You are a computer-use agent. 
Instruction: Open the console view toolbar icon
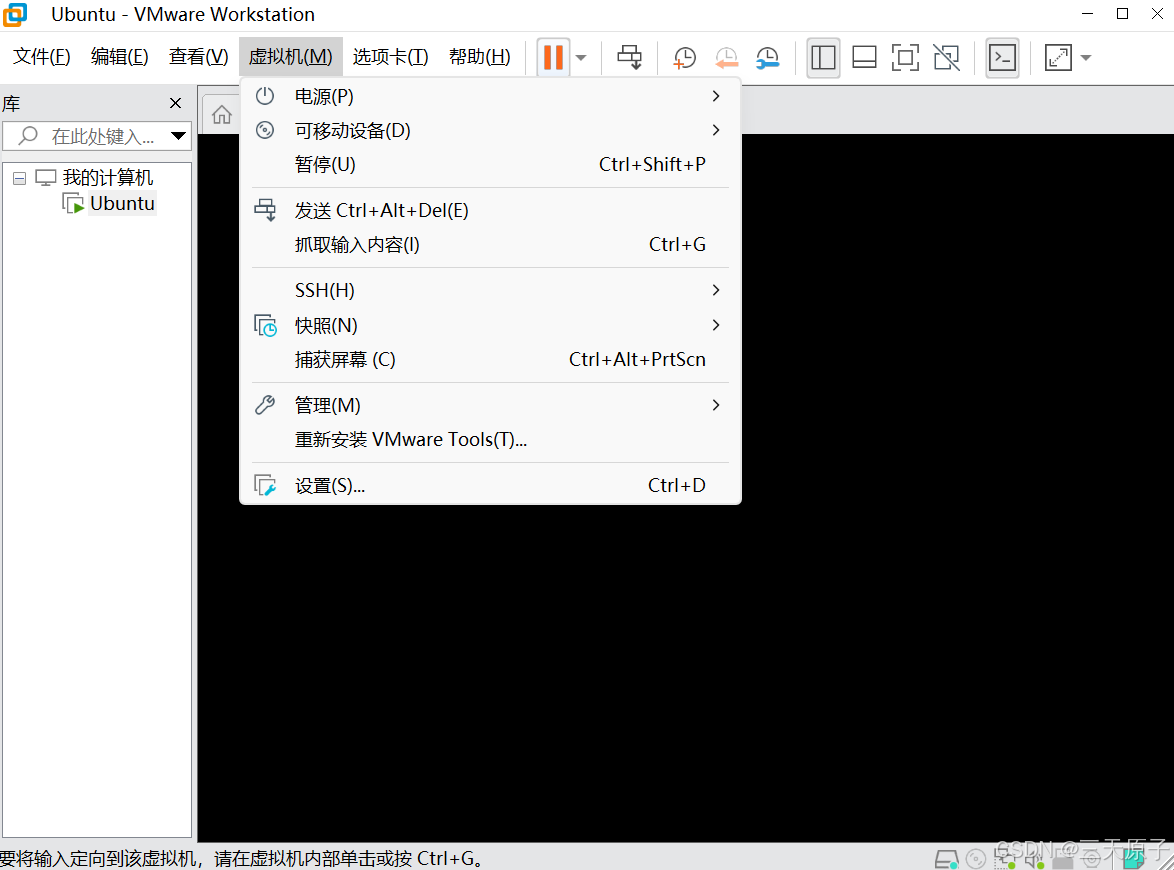(x=1002, y=57)
